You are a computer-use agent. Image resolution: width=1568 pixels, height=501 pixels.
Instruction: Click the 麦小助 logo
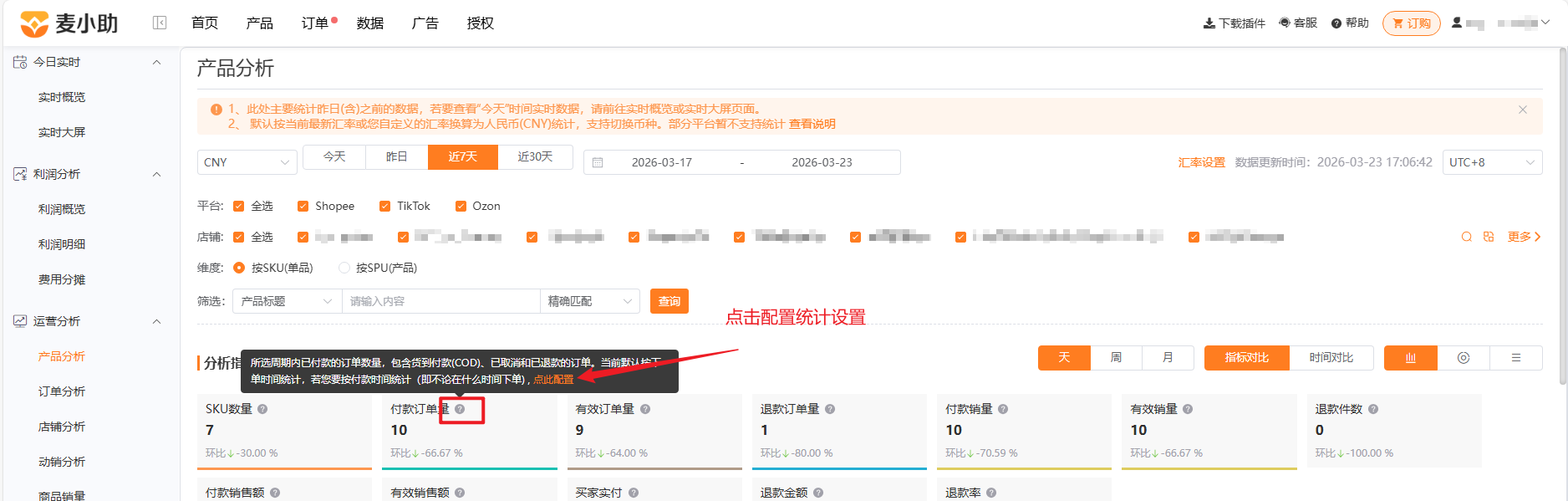69,23
